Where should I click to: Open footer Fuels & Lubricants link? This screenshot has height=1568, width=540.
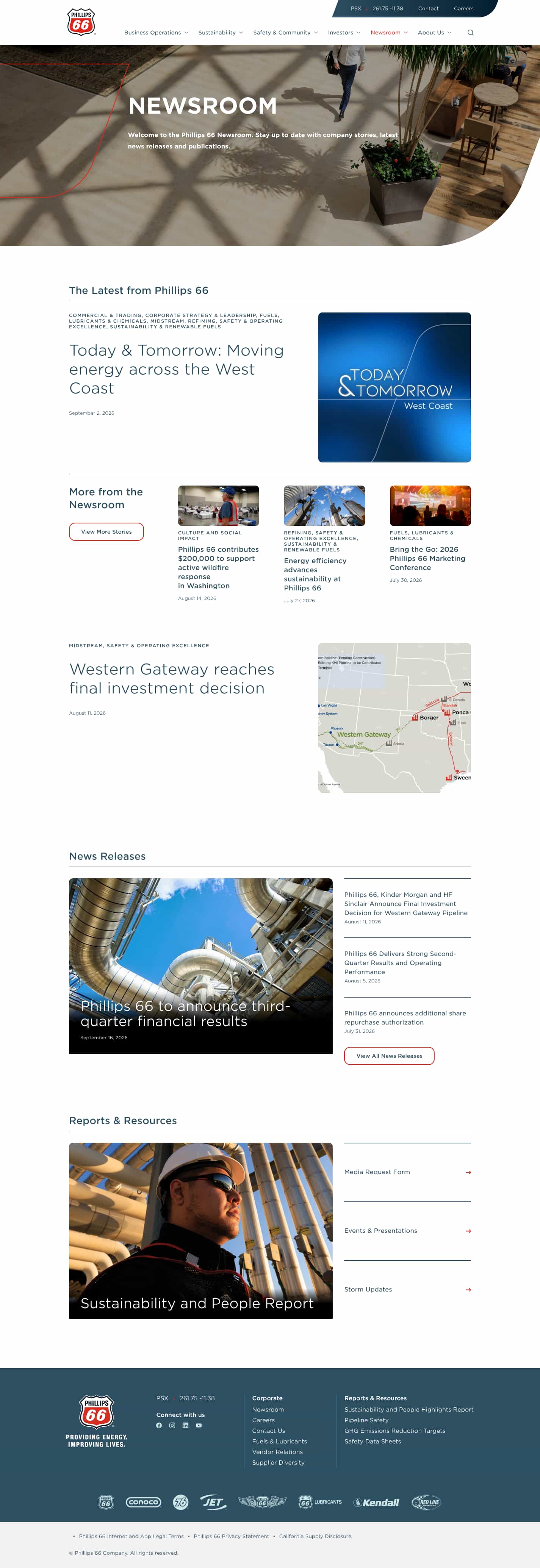tap(279, 1441)
